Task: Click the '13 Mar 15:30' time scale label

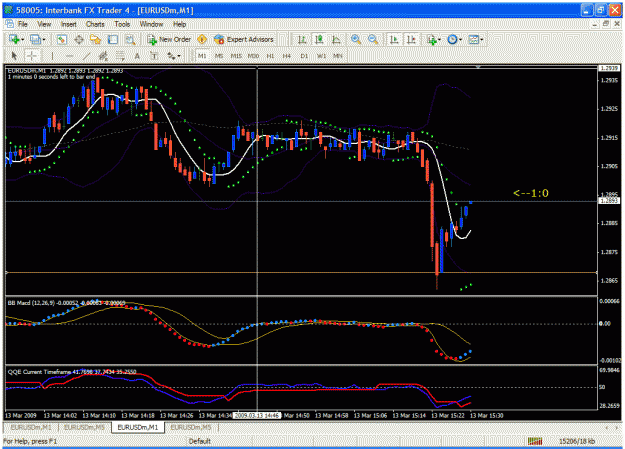Action: 487,416
